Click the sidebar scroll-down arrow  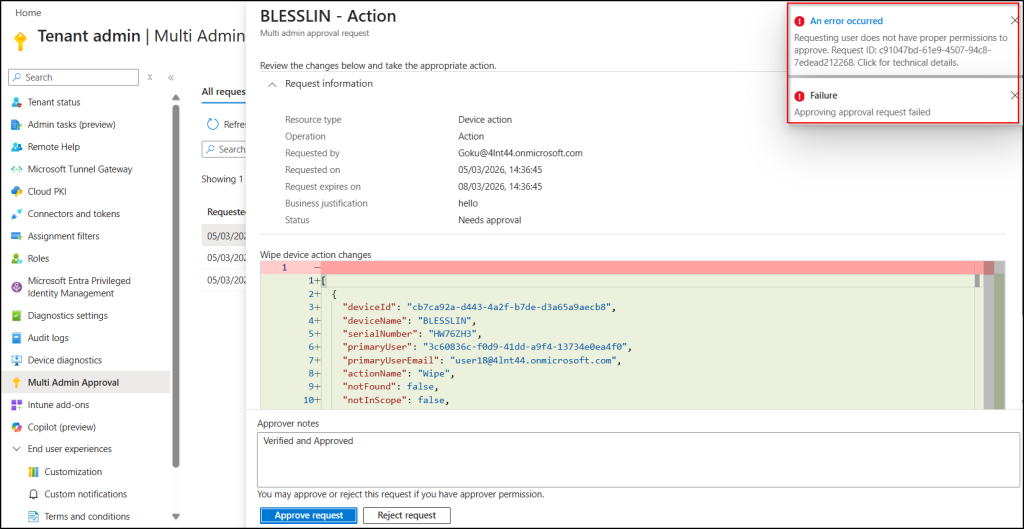[175, 516]
